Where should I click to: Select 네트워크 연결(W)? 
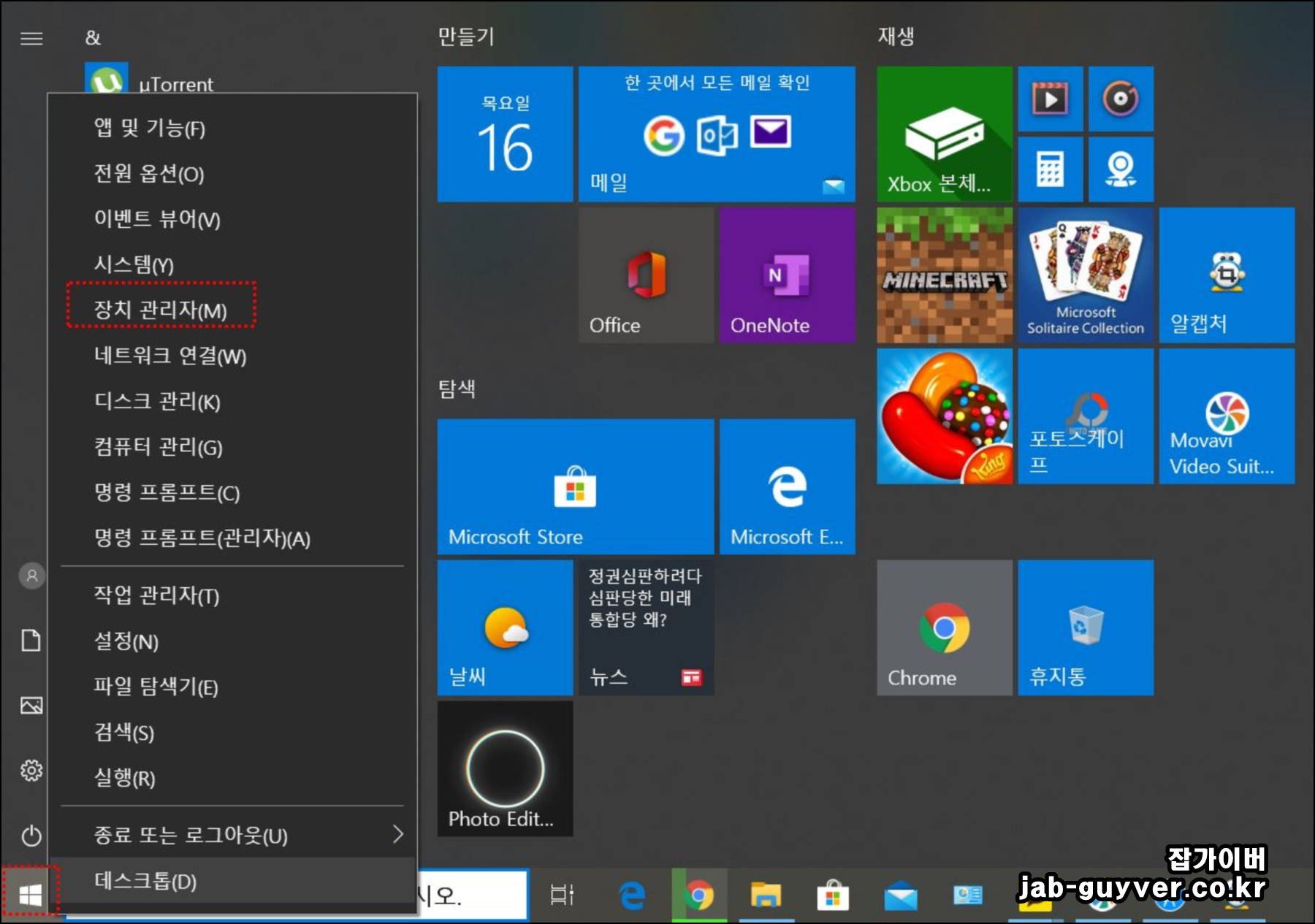point(232,356)
